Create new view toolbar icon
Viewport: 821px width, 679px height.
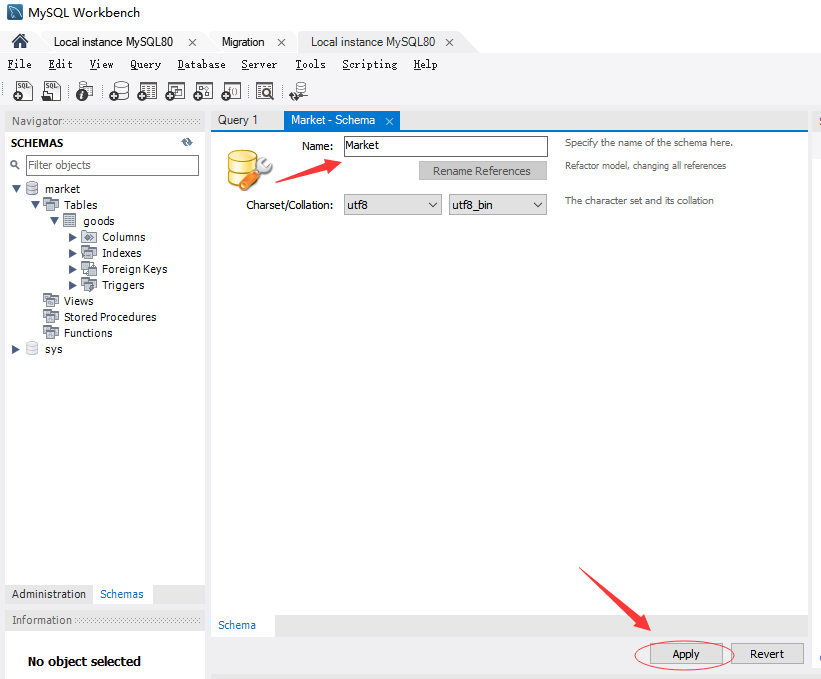click(x=175, y=91)
